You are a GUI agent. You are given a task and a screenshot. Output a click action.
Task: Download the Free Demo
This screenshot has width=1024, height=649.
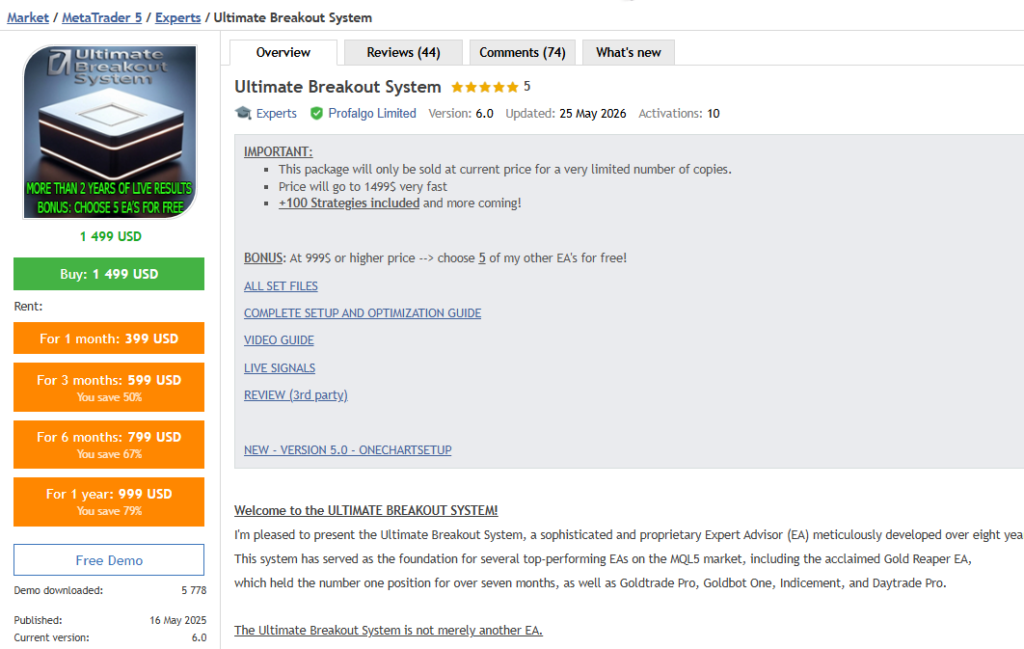tap(109, 560)
